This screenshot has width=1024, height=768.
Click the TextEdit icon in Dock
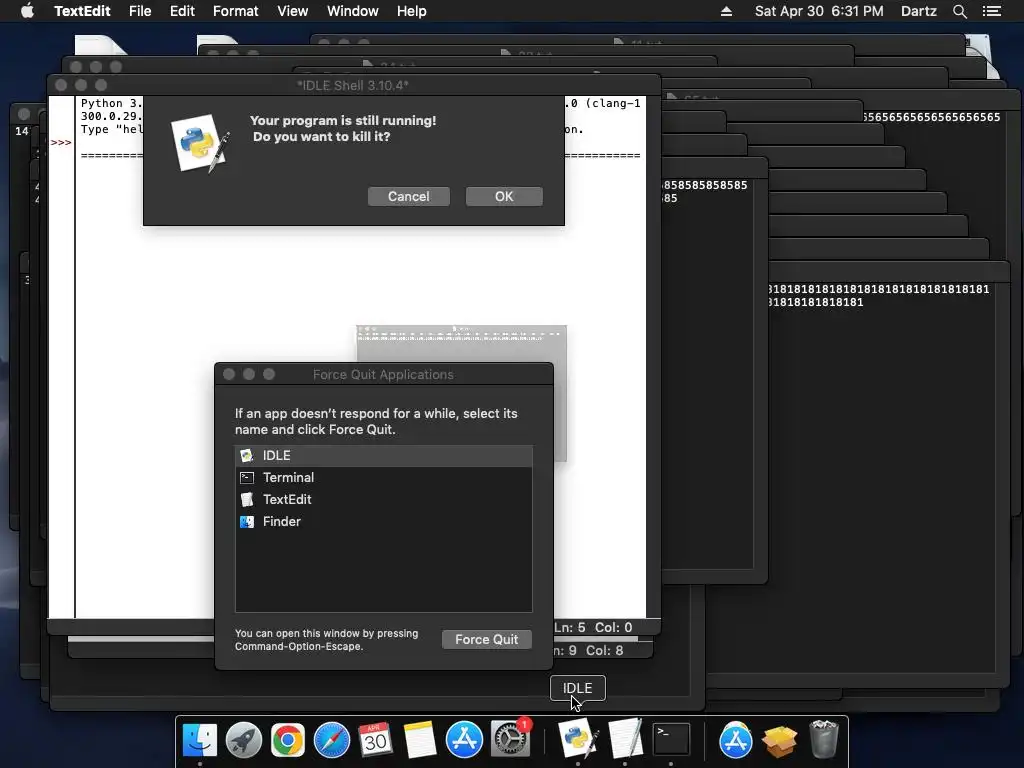coord(625,739)
